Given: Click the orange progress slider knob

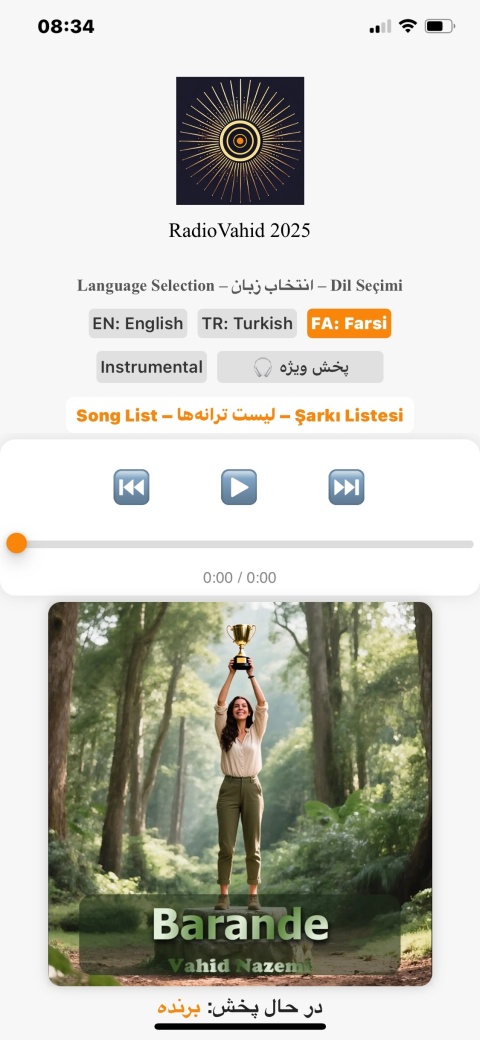Looking at the screenshot, I should (x=17, y=543).
